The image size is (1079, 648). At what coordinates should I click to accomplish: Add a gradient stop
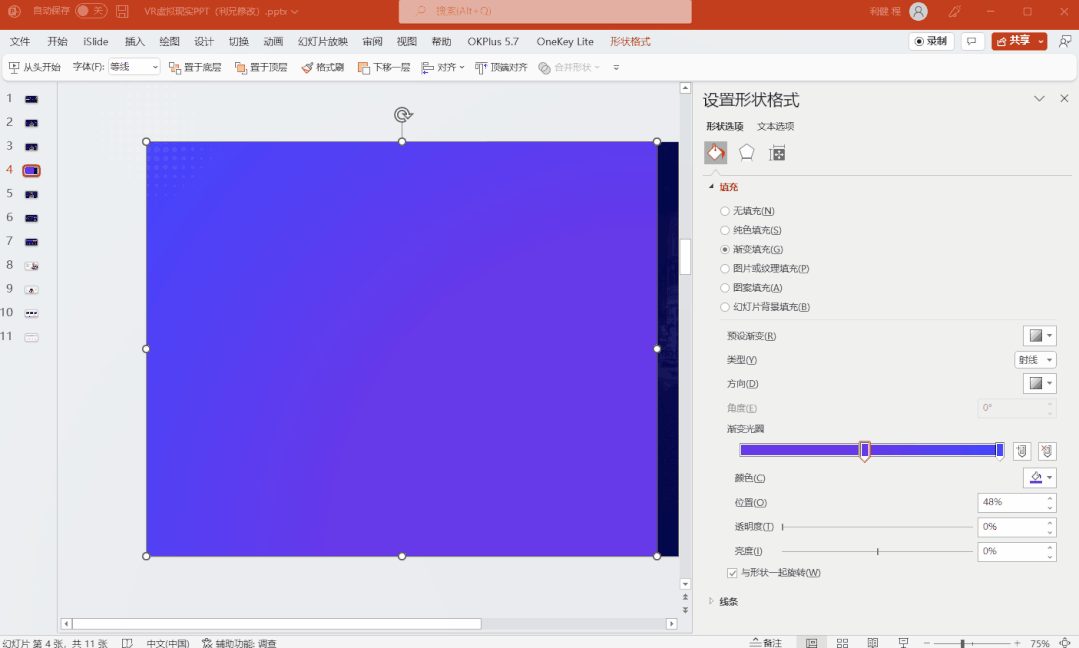tap(1022, 451)
